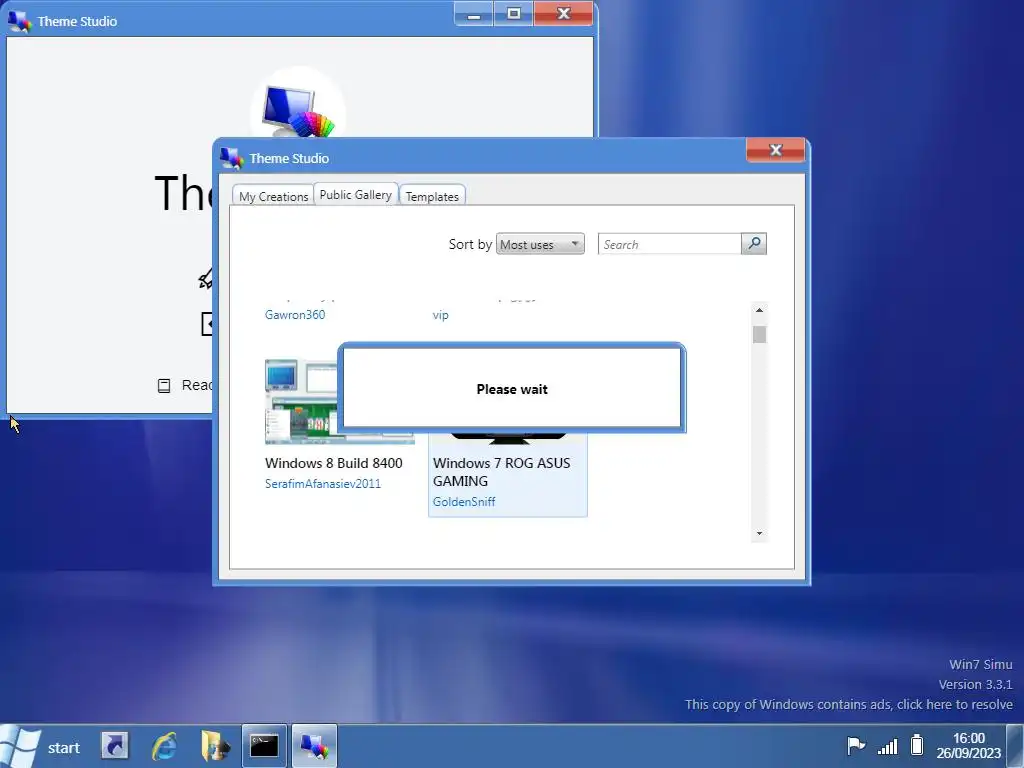This screenshot has width=1024, height=768.
Task: Grab the gallery scrollbar thumb
Action: tap(759, 334)
